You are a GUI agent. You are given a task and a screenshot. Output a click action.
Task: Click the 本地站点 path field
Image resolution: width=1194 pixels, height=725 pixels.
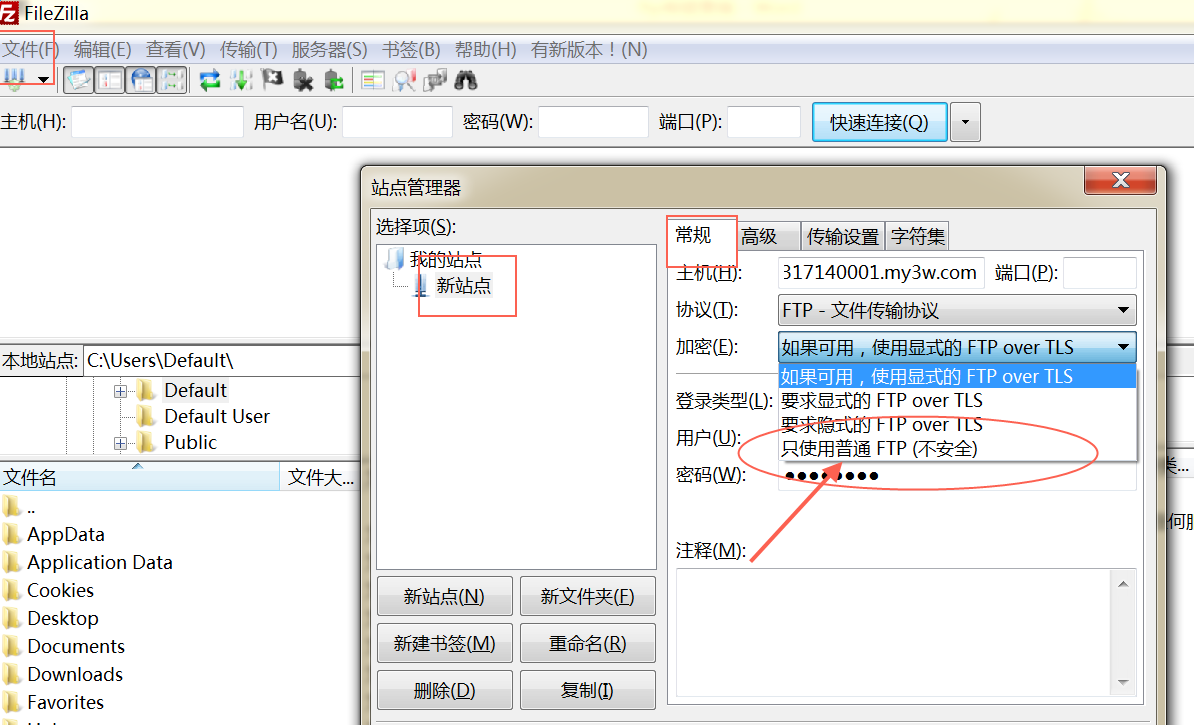tap(221, 360)
